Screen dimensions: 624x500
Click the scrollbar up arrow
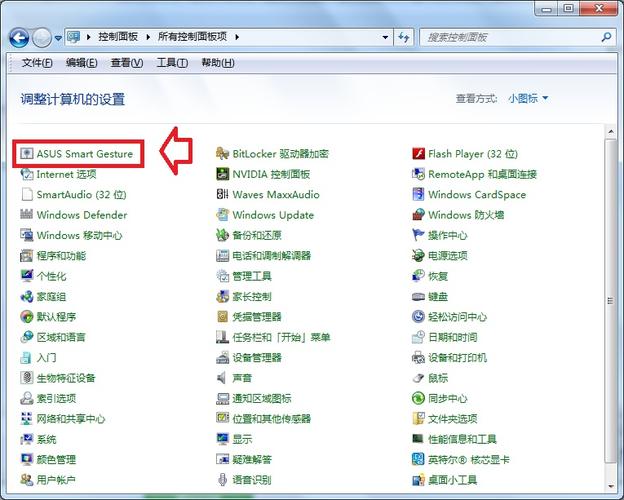coord(610,131)
